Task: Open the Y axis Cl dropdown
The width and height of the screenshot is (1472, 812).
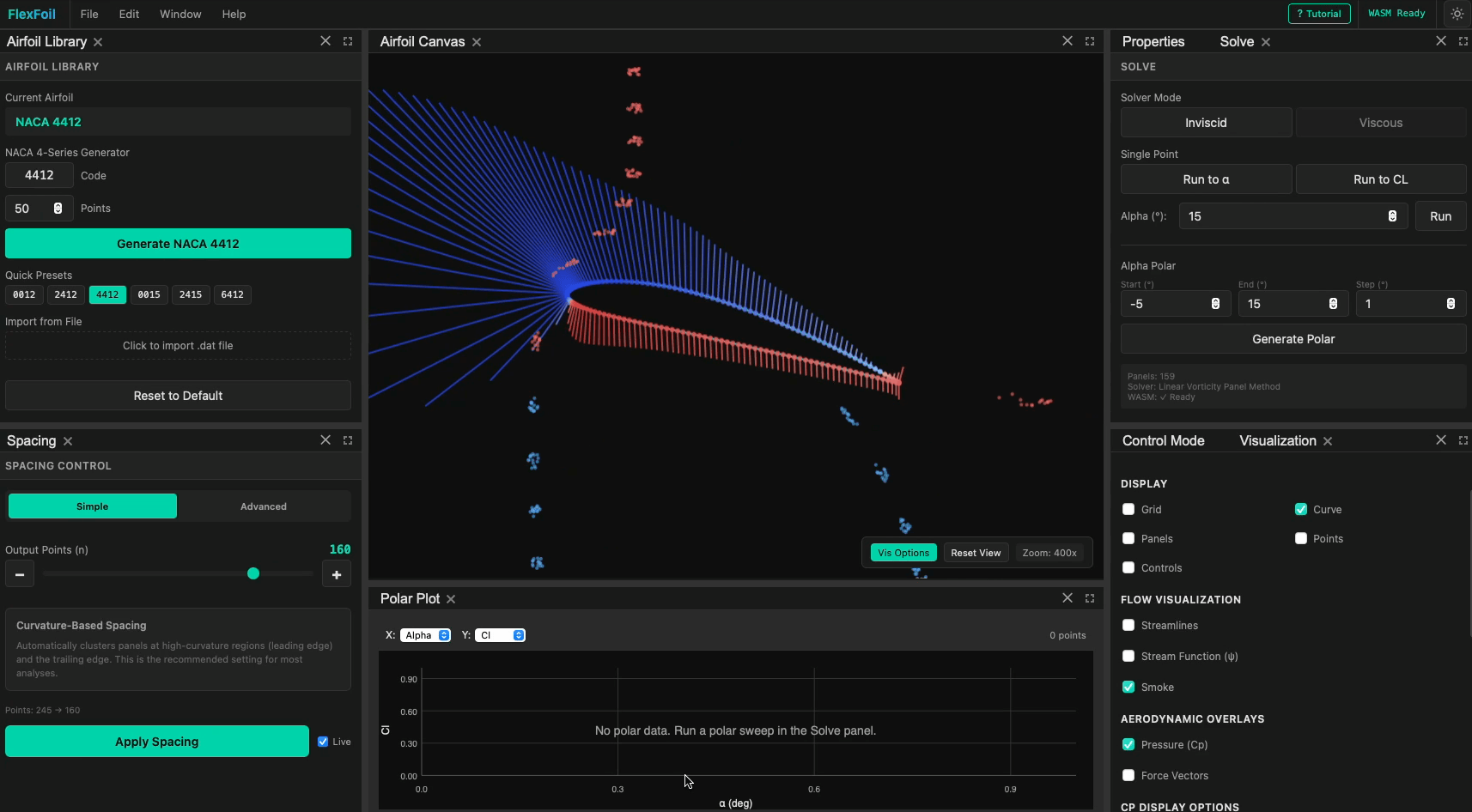Action: pos(500,635)
